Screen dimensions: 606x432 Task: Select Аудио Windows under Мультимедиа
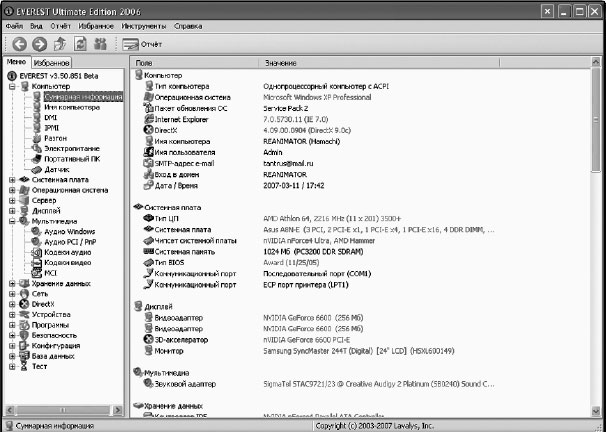[69, 232]
